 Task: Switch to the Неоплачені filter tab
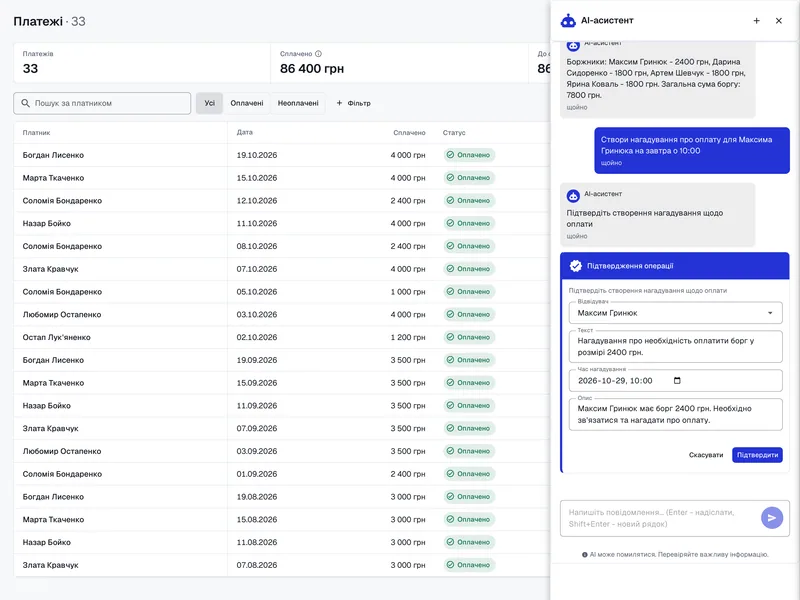coord(298,103)
